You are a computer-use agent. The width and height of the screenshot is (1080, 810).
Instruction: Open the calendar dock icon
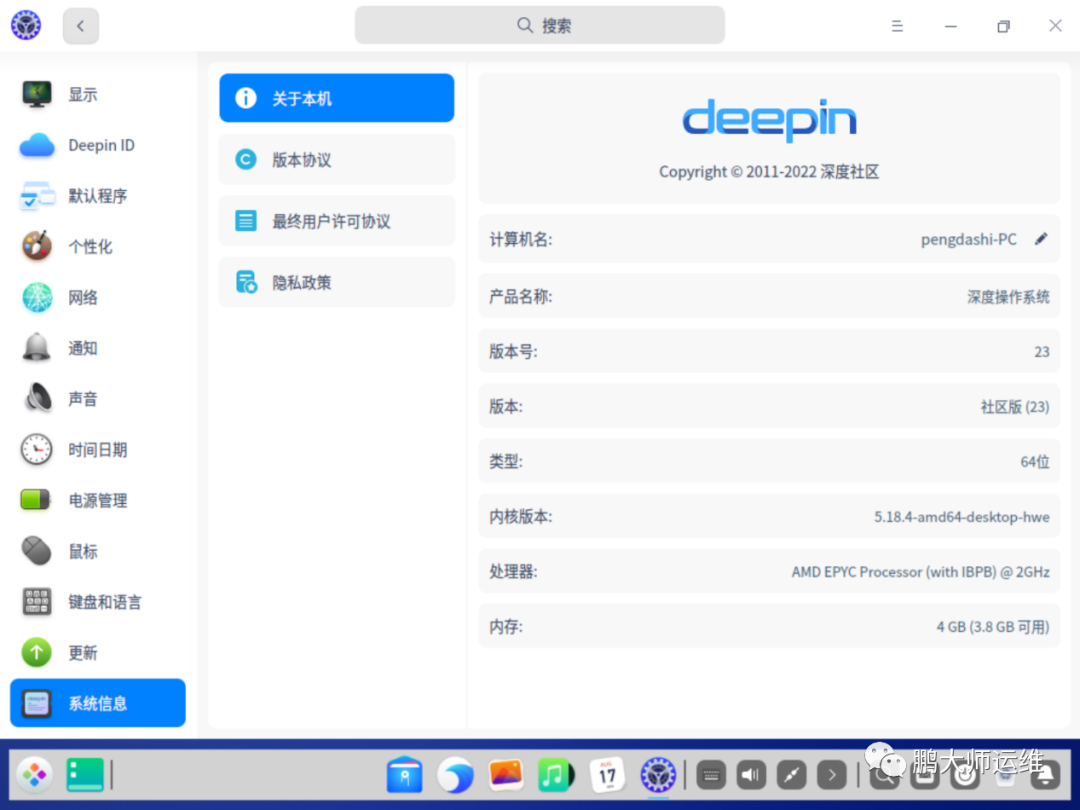(607, 775)
